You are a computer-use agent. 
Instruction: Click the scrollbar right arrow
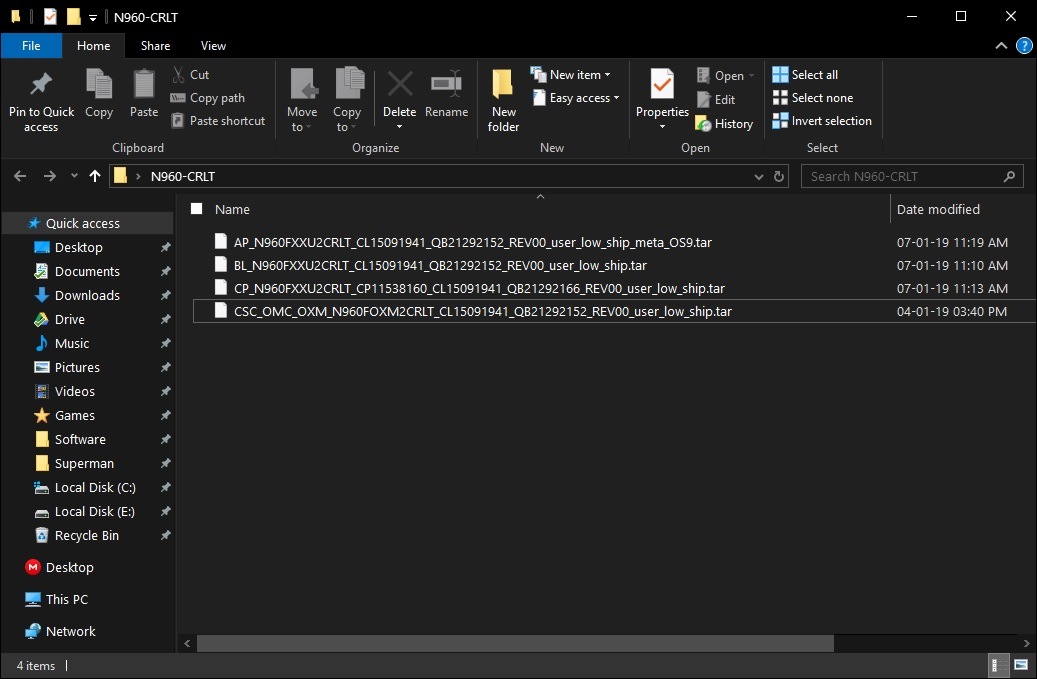click(x=1026, y=643)
